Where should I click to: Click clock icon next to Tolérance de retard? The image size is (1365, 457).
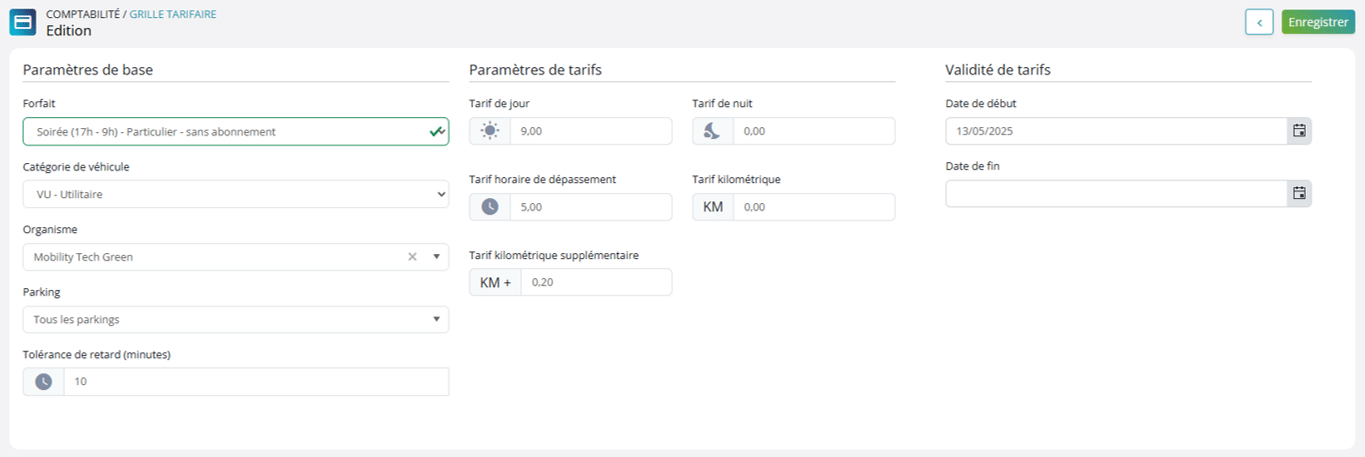(43, 382)
